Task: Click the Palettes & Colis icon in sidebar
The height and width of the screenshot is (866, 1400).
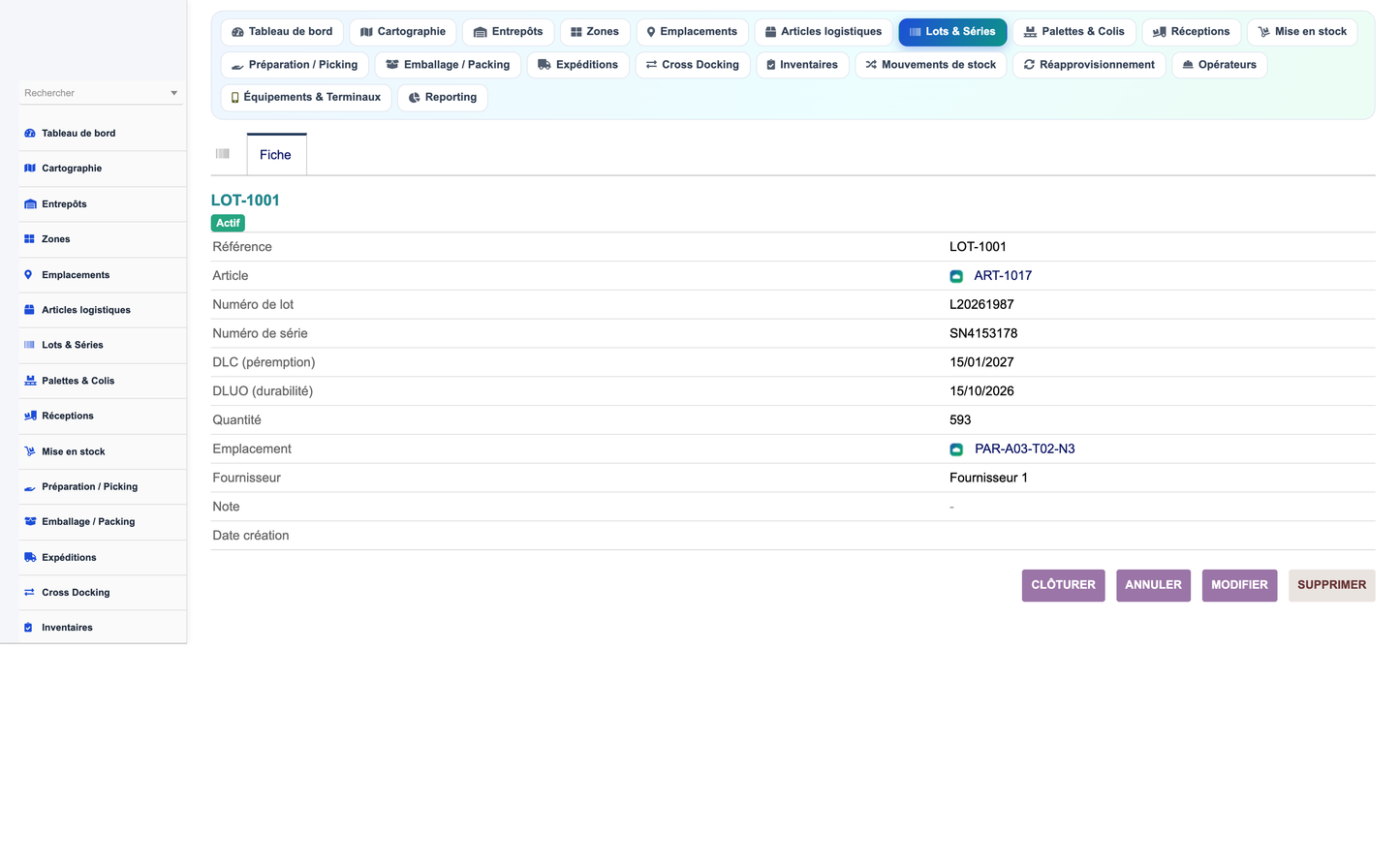Action: (x=30, y=381)
